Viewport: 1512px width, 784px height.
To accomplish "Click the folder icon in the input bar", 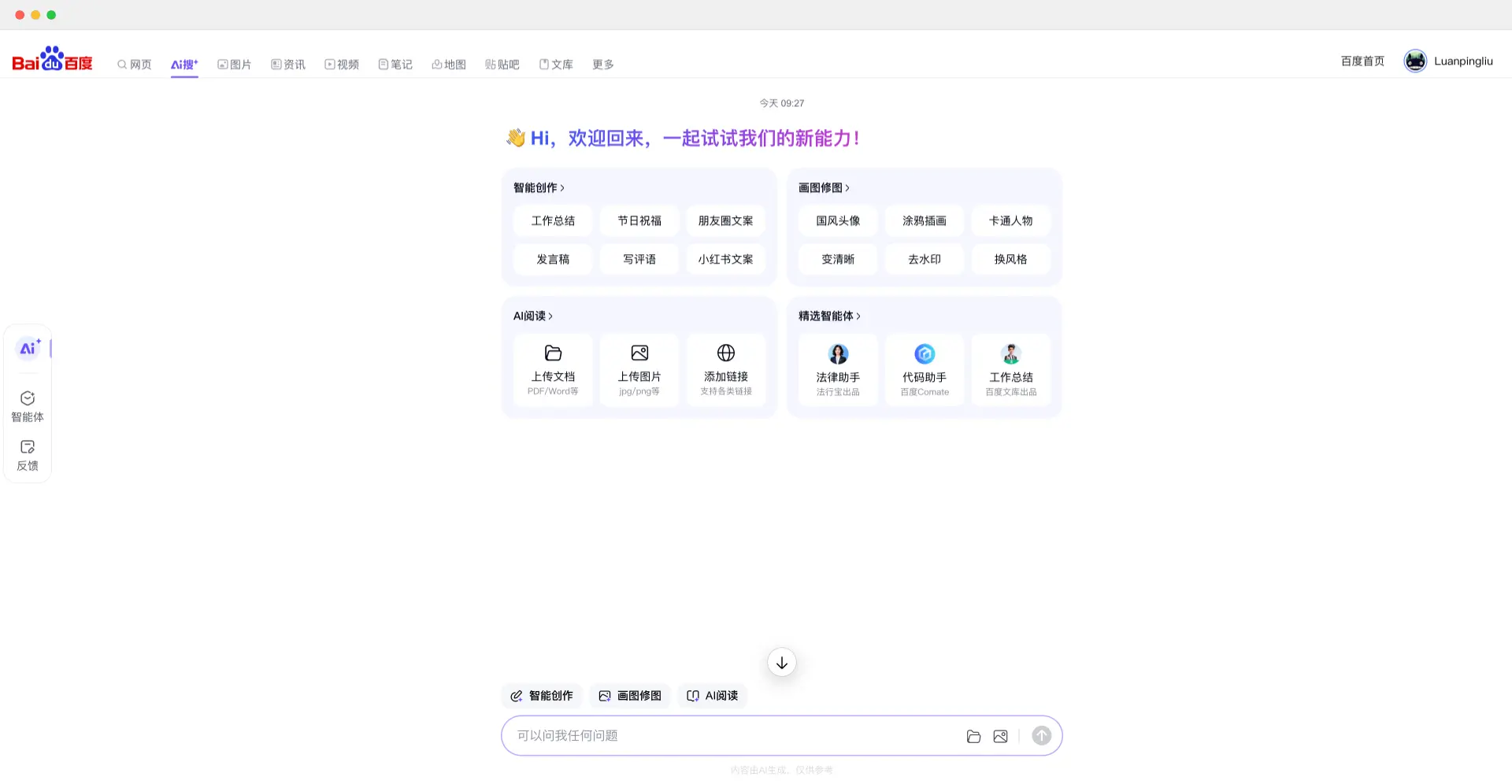I will (973, 735).
